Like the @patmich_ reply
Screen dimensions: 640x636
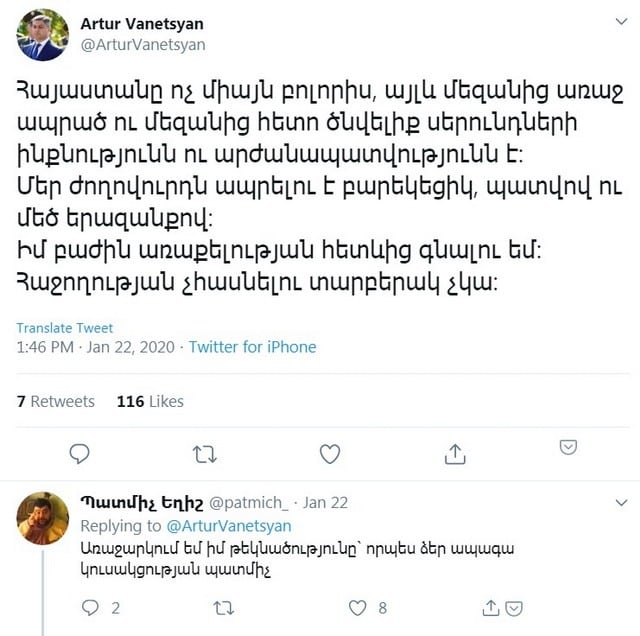click(x=358, y=608)
